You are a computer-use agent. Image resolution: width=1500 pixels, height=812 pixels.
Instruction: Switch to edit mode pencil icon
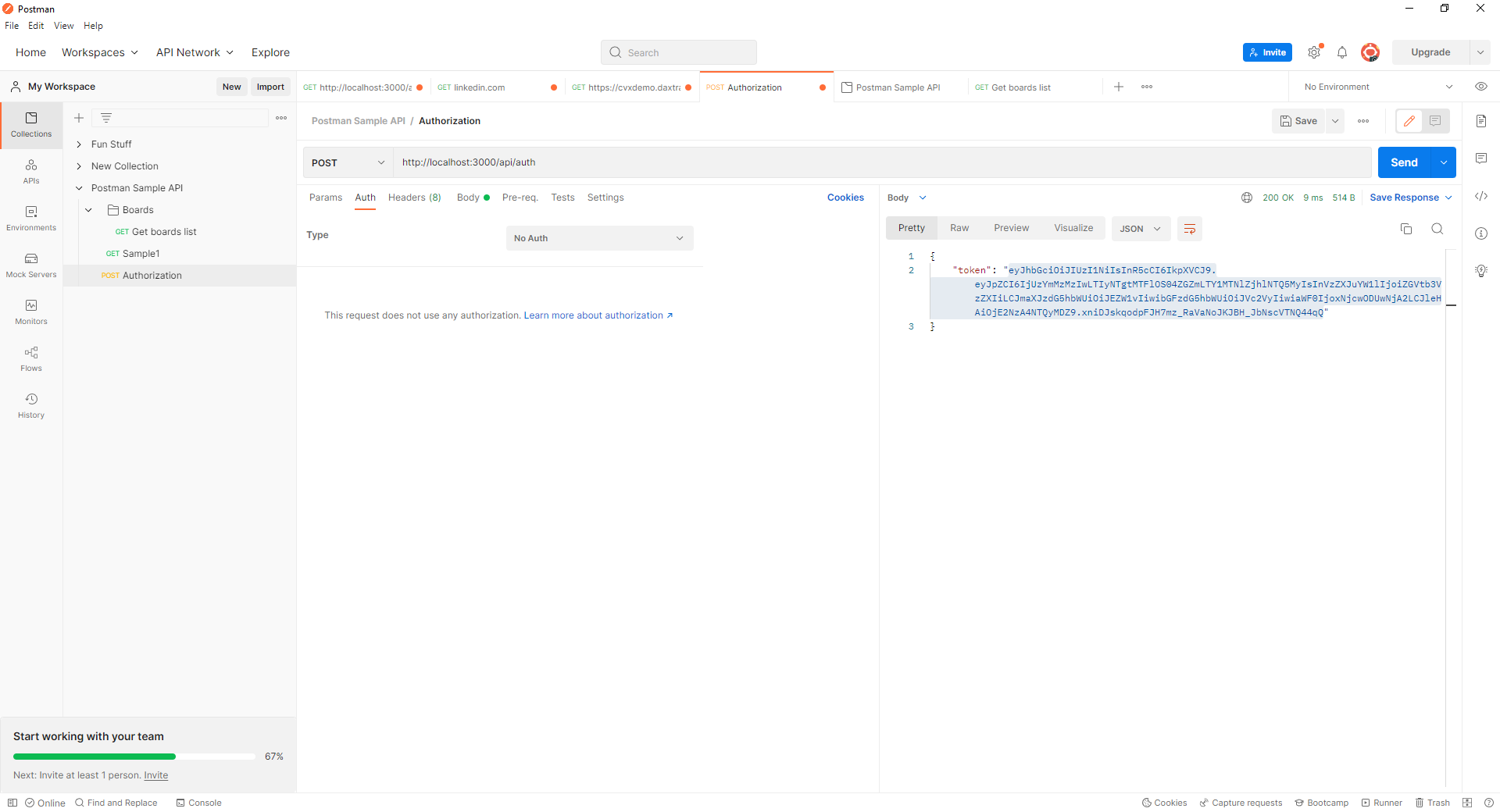click(x=1409, y=121)
